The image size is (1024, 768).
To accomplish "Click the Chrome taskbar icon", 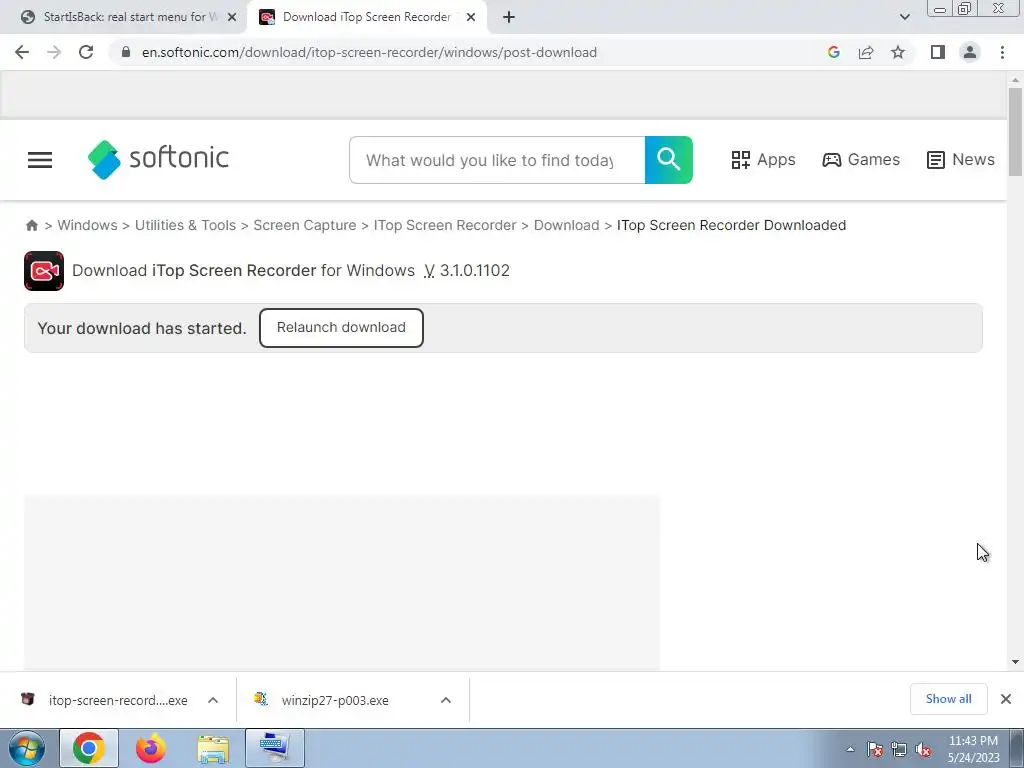I will pyautogui.click(x=89, y=748).
